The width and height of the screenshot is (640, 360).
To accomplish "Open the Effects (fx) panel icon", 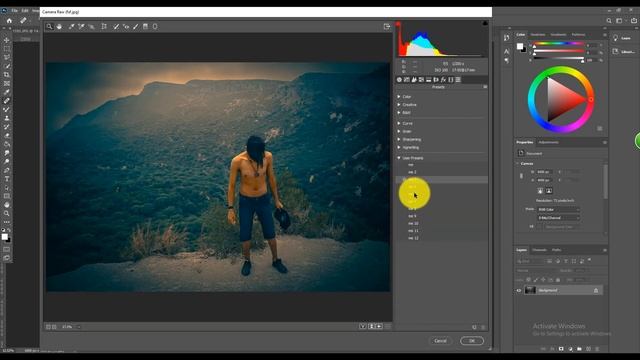I will (x=444, y=80).
